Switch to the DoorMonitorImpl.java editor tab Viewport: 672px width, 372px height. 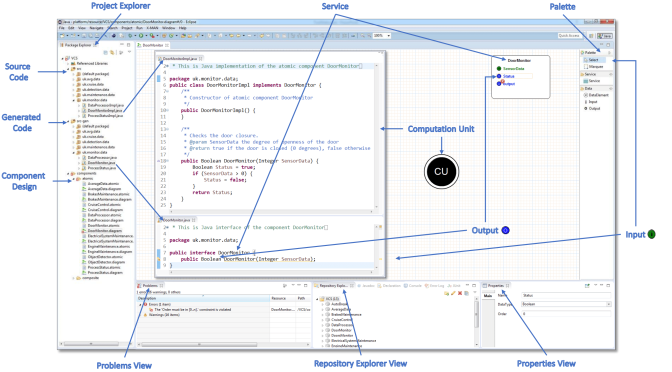[180, 58]
